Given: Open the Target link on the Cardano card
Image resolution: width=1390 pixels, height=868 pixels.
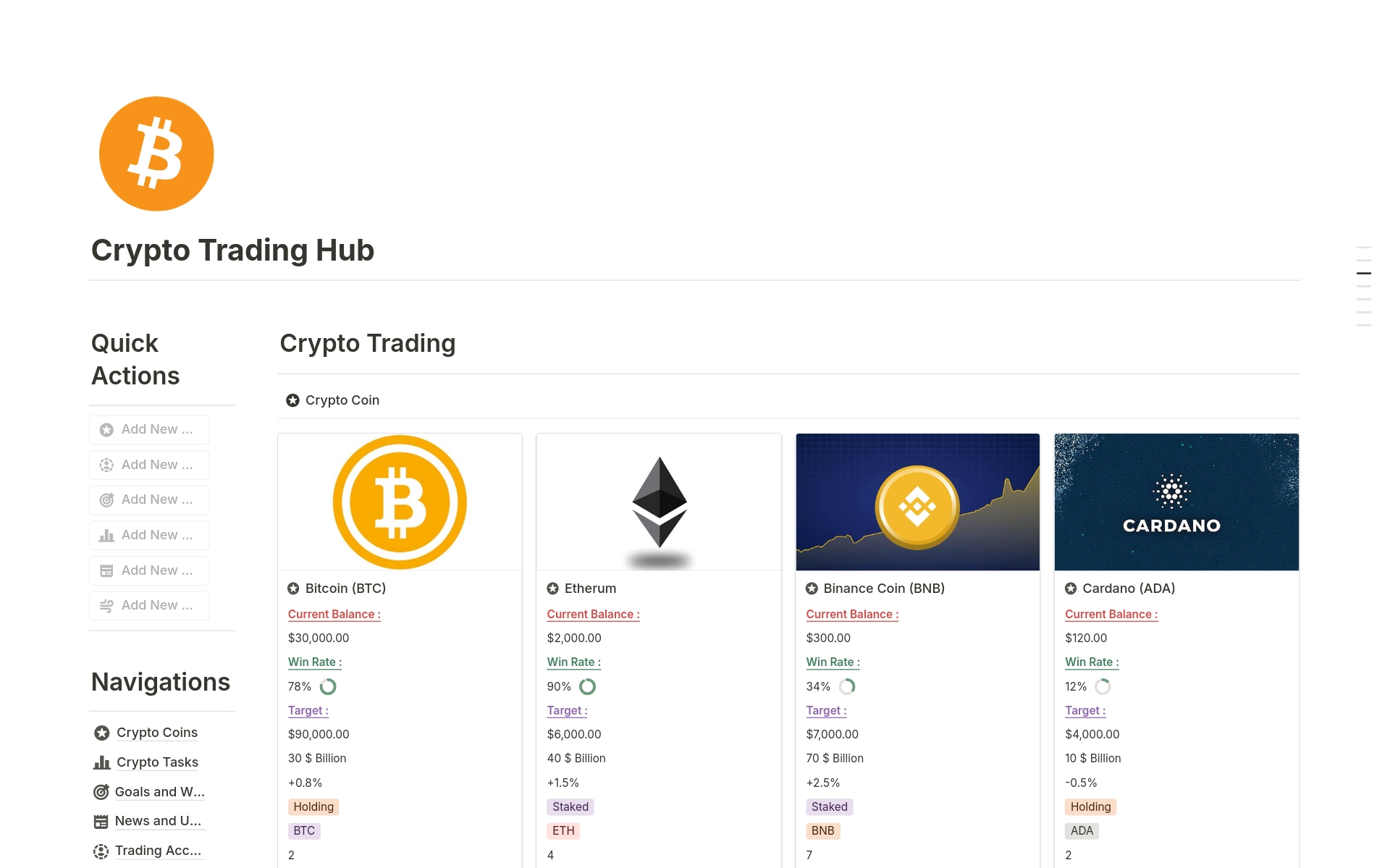Looking at the screenshot, I should click(1084, 710).
